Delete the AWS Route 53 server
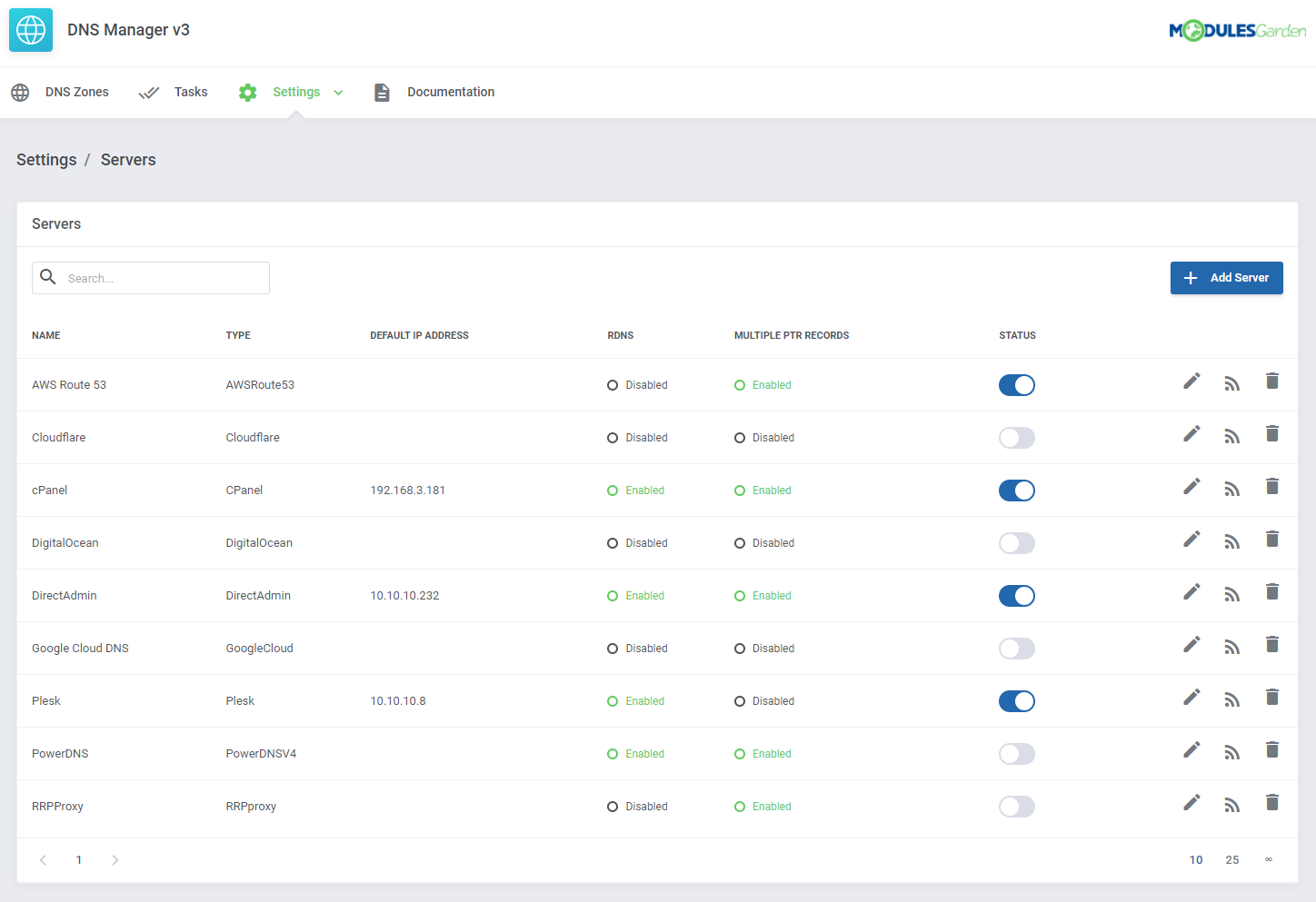This screenshot has width=1316, height=902. (x=1272, y=382)
